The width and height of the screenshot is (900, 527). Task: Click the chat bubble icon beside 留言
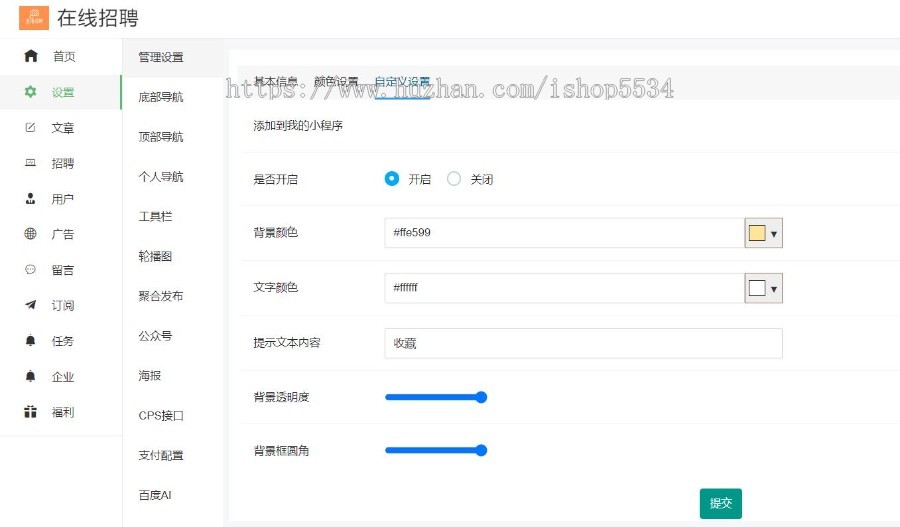click(30, 269)
